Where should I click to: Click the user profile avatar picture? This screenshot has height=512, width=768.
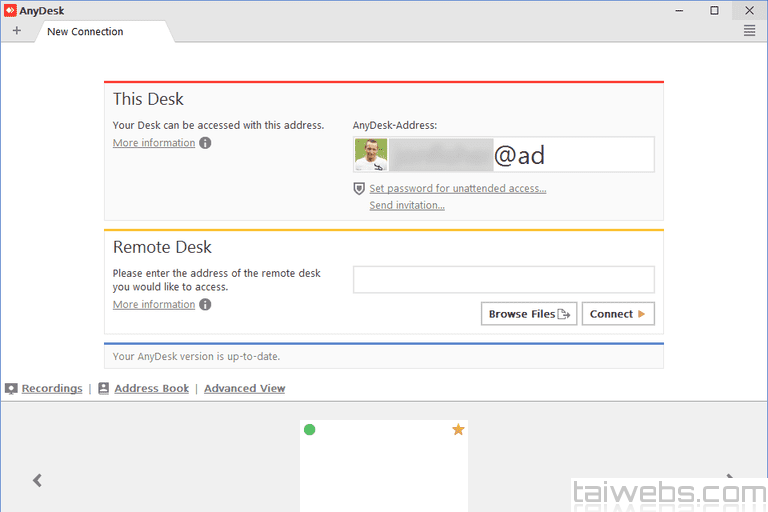coord(371,155)
